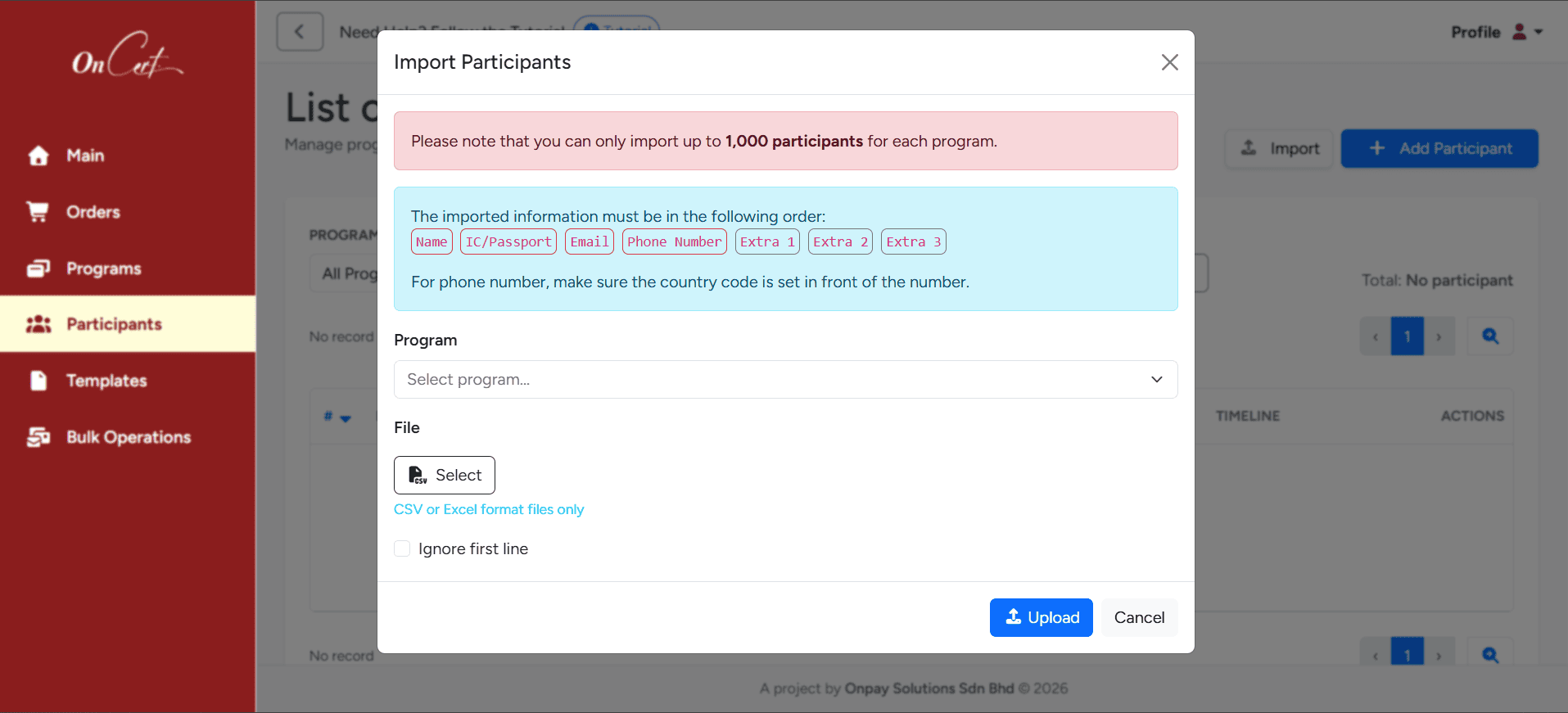Click the Email field tag
The width and height of the screenshot is (1568, 713).
point(590,241)
